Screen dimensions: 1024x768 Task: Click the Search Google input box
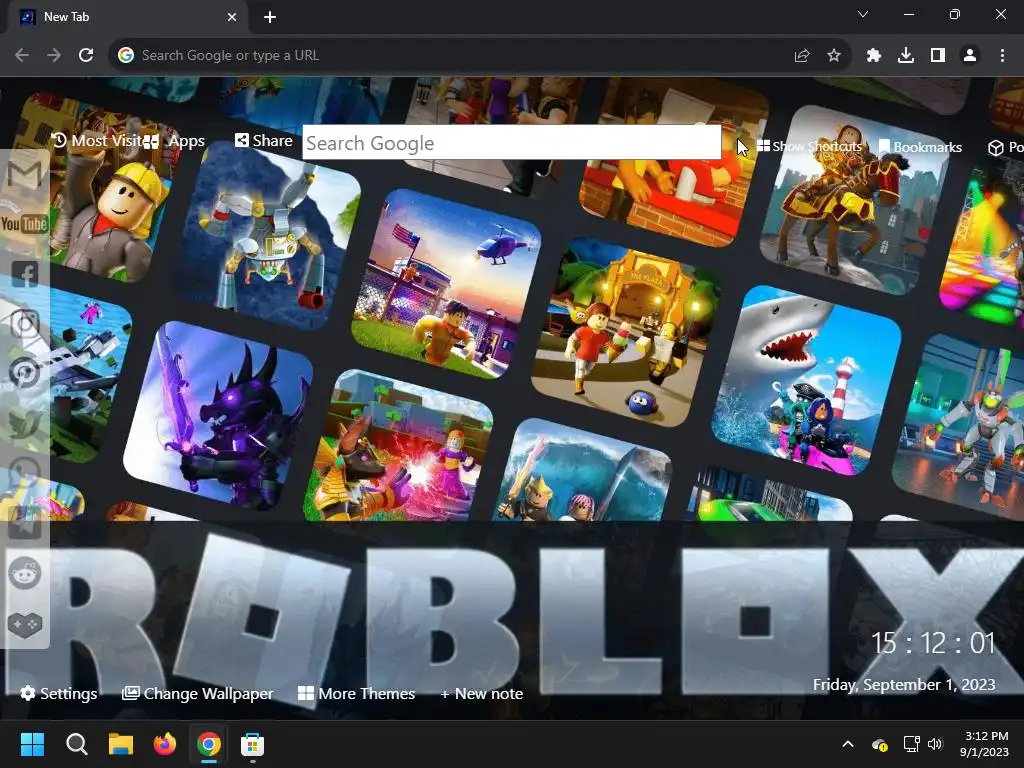tap(511, 142)
